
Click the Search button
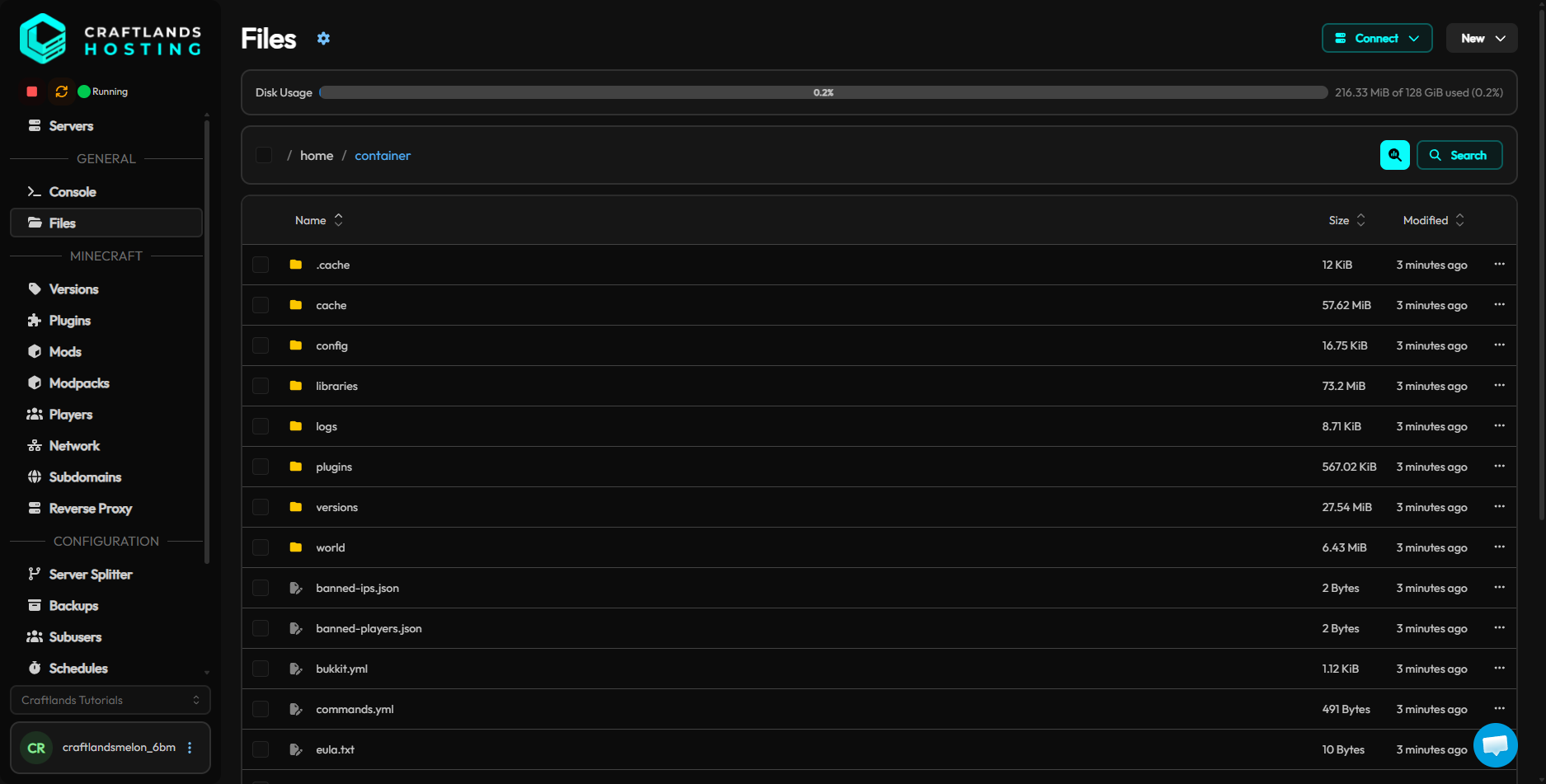[1459, 155]
